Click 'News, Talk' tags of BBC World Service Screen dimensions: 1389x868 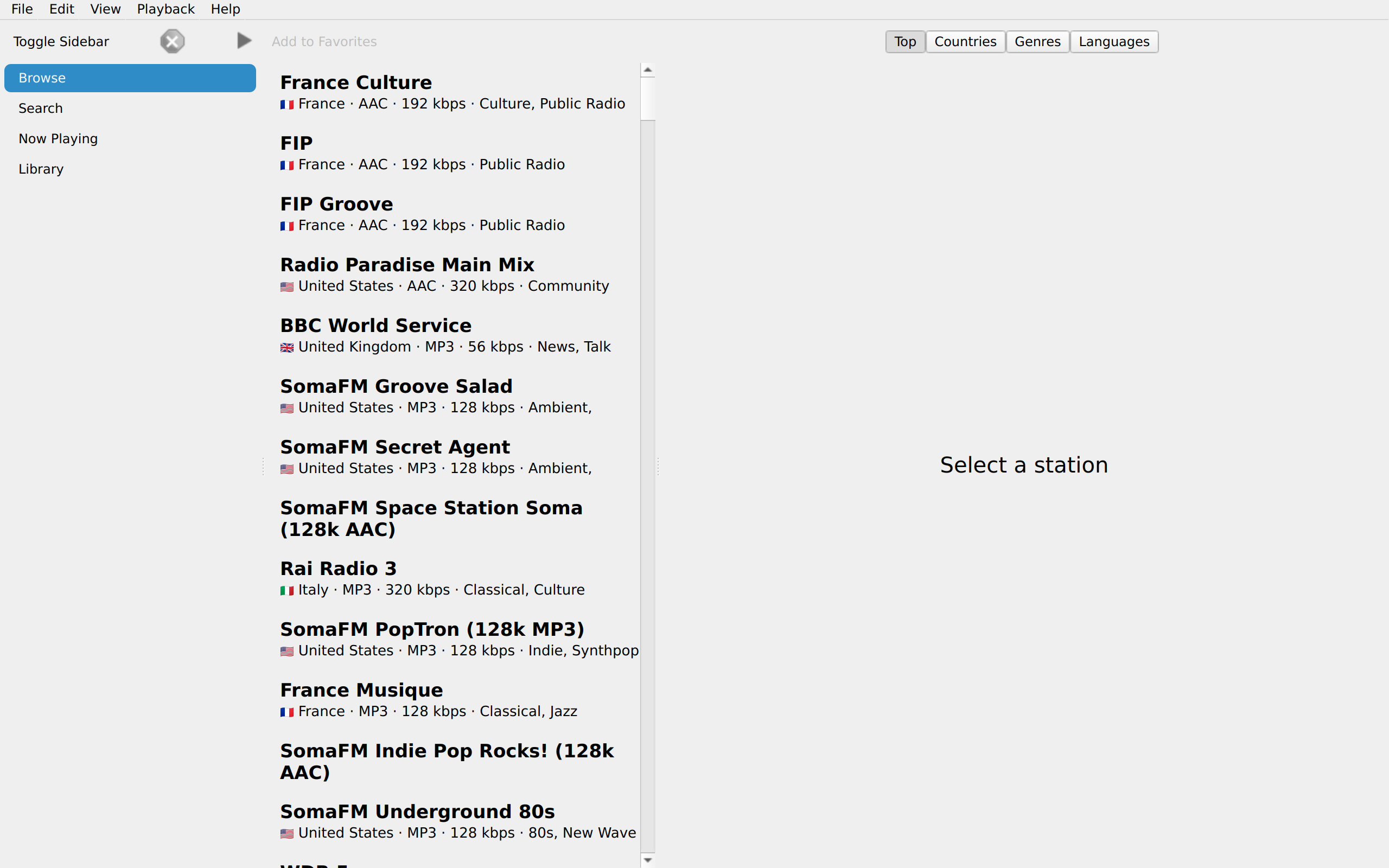click(574, 347)
